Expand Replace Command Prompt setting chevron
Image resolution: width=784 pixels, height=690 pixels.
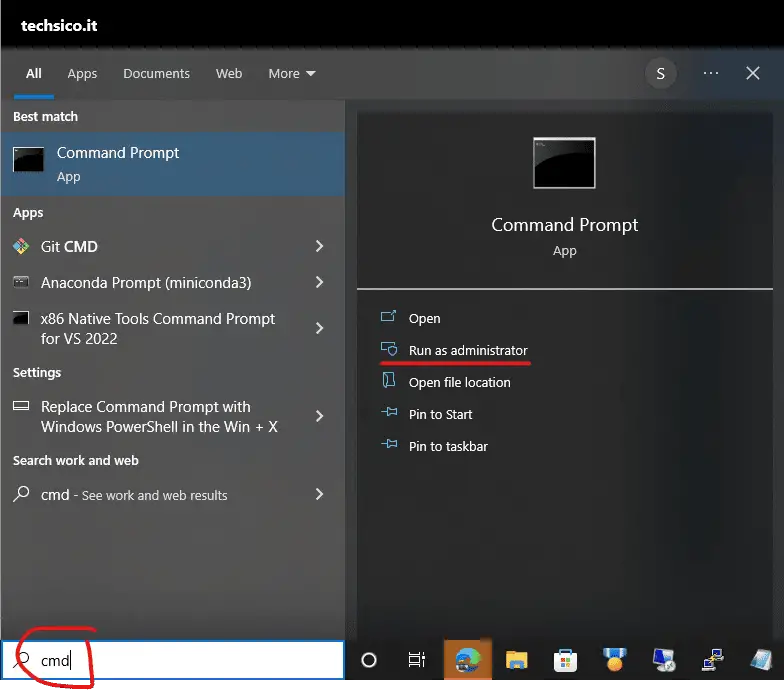click(x=320, y=416)
